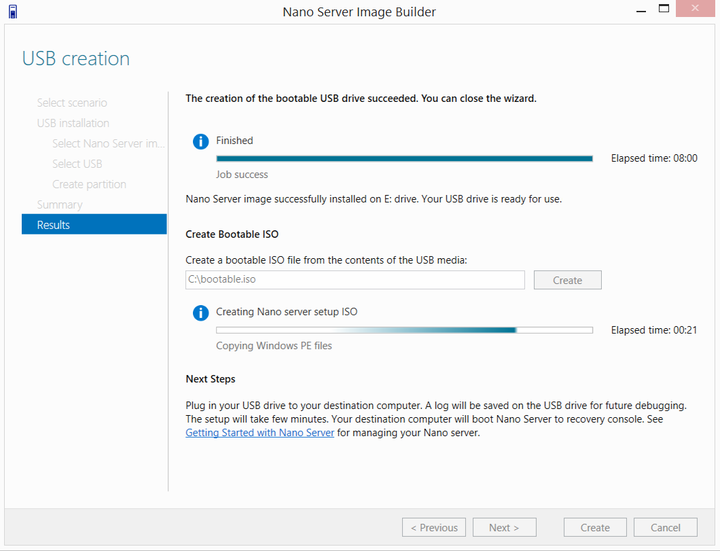Click the ISO creation progress bar
Image resolution: width=720 pixels, height=551 pixels.
pyautogui.click(x=405, y=330)
